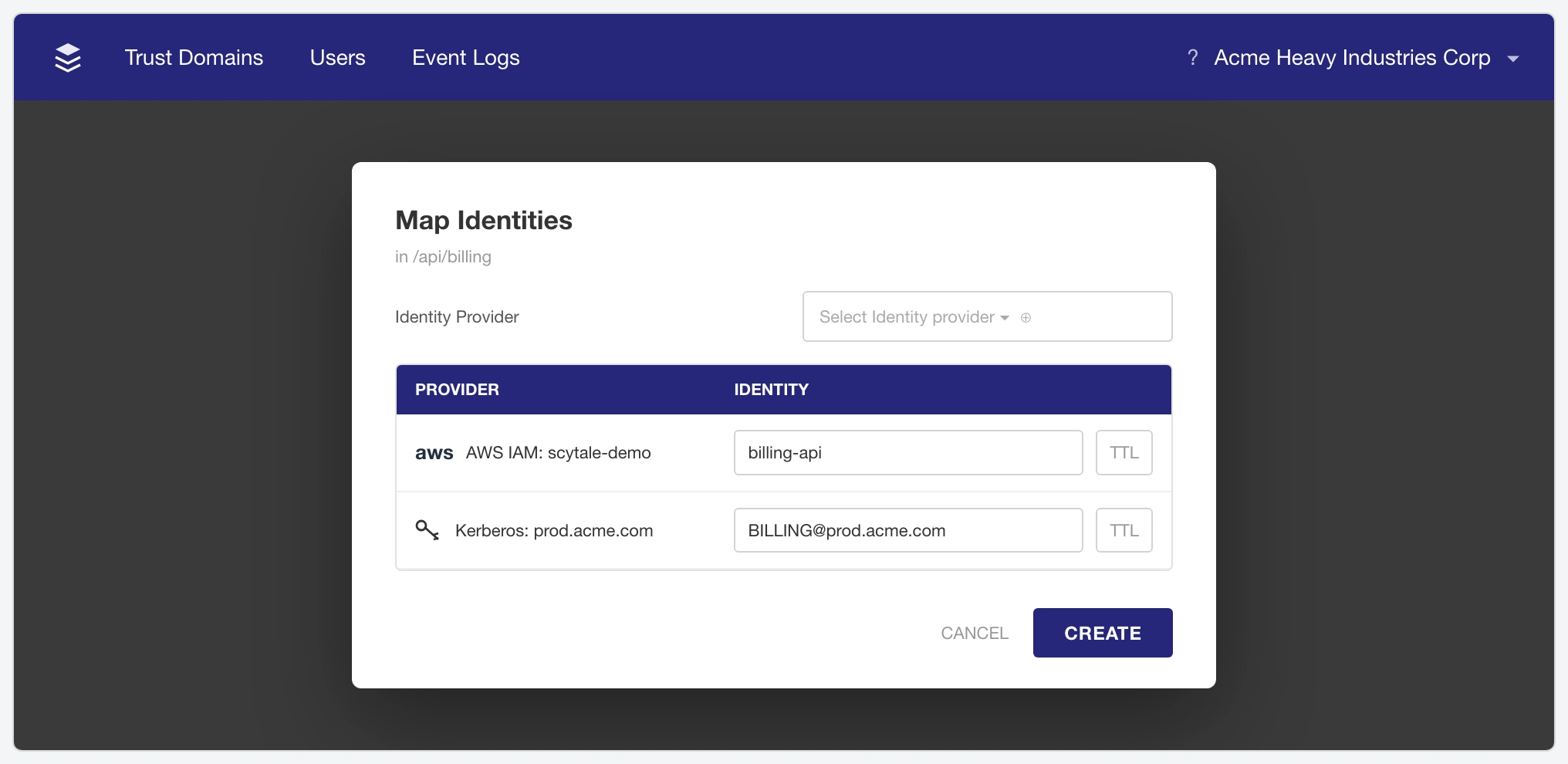
Task: Click the small plus circle icon in provider selector
Action: [1026, 317]
